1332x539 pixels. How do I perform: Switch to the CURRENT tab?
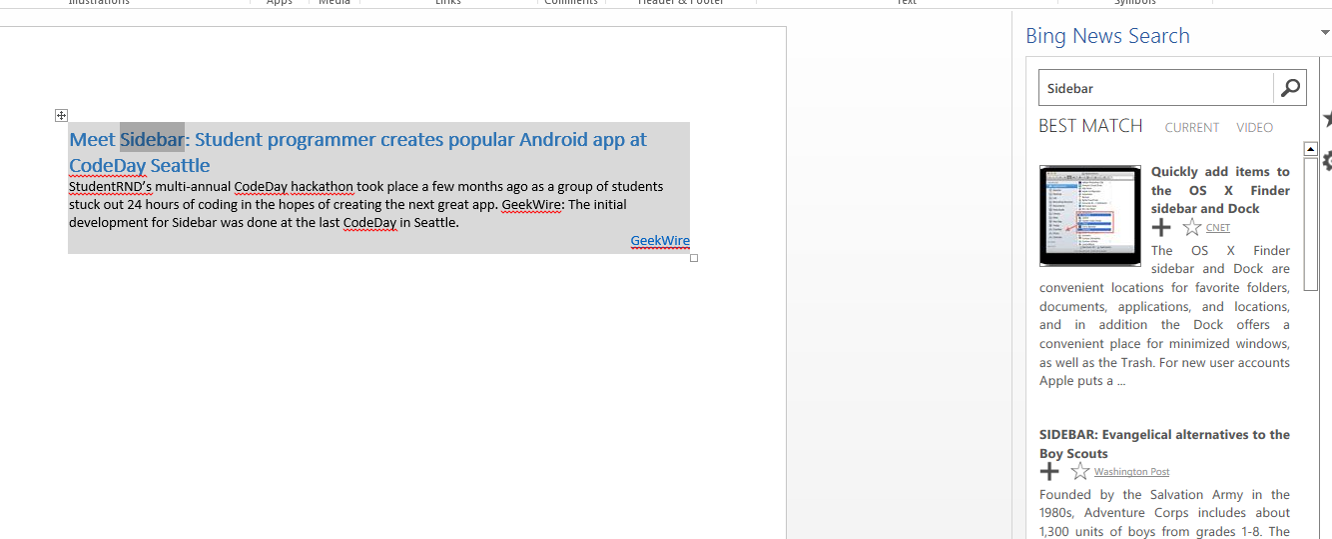1192,128
